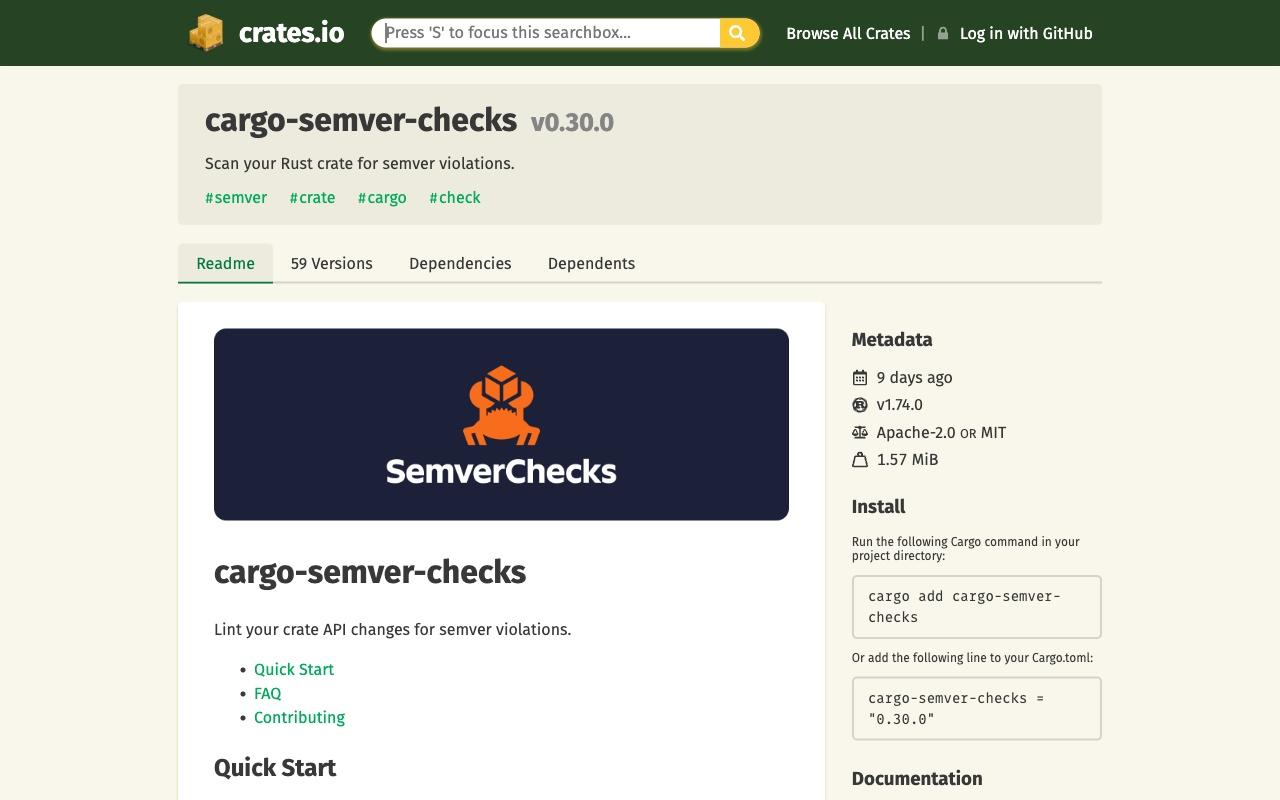Click the license scale icon beside Apache-2.0
Viewport: 1280px width, 800px height.
860,432
